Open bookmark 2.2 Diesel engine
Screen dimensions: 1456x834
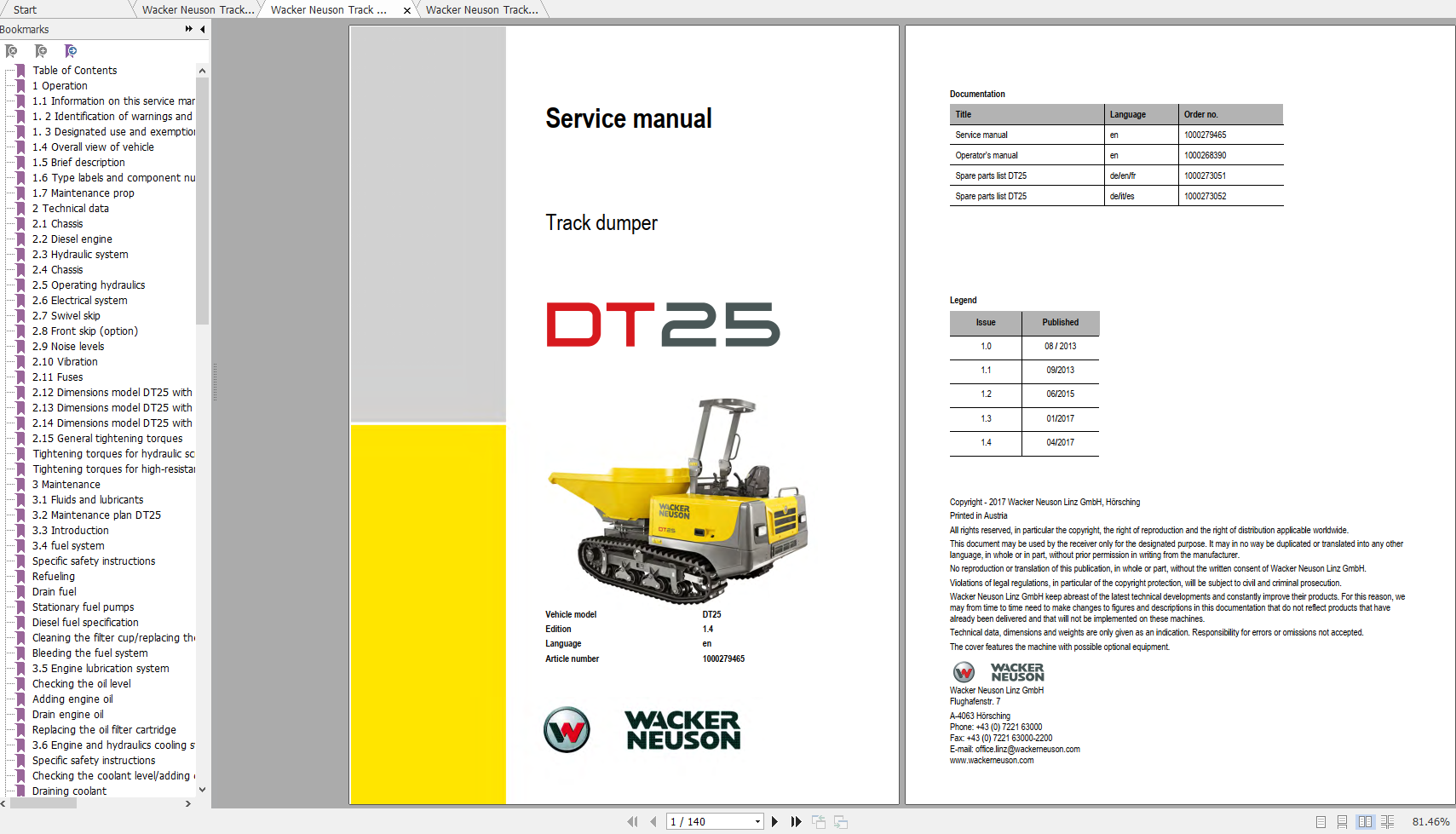[72, 239]
